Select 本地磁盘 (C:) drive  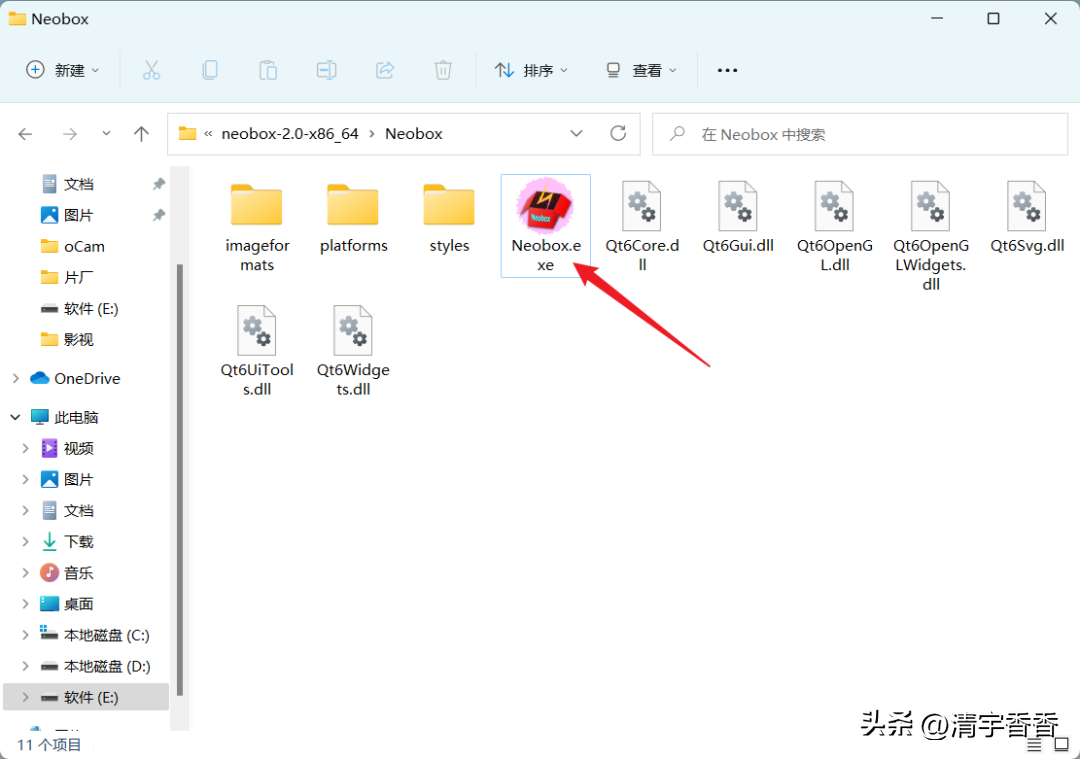(106, 635)
